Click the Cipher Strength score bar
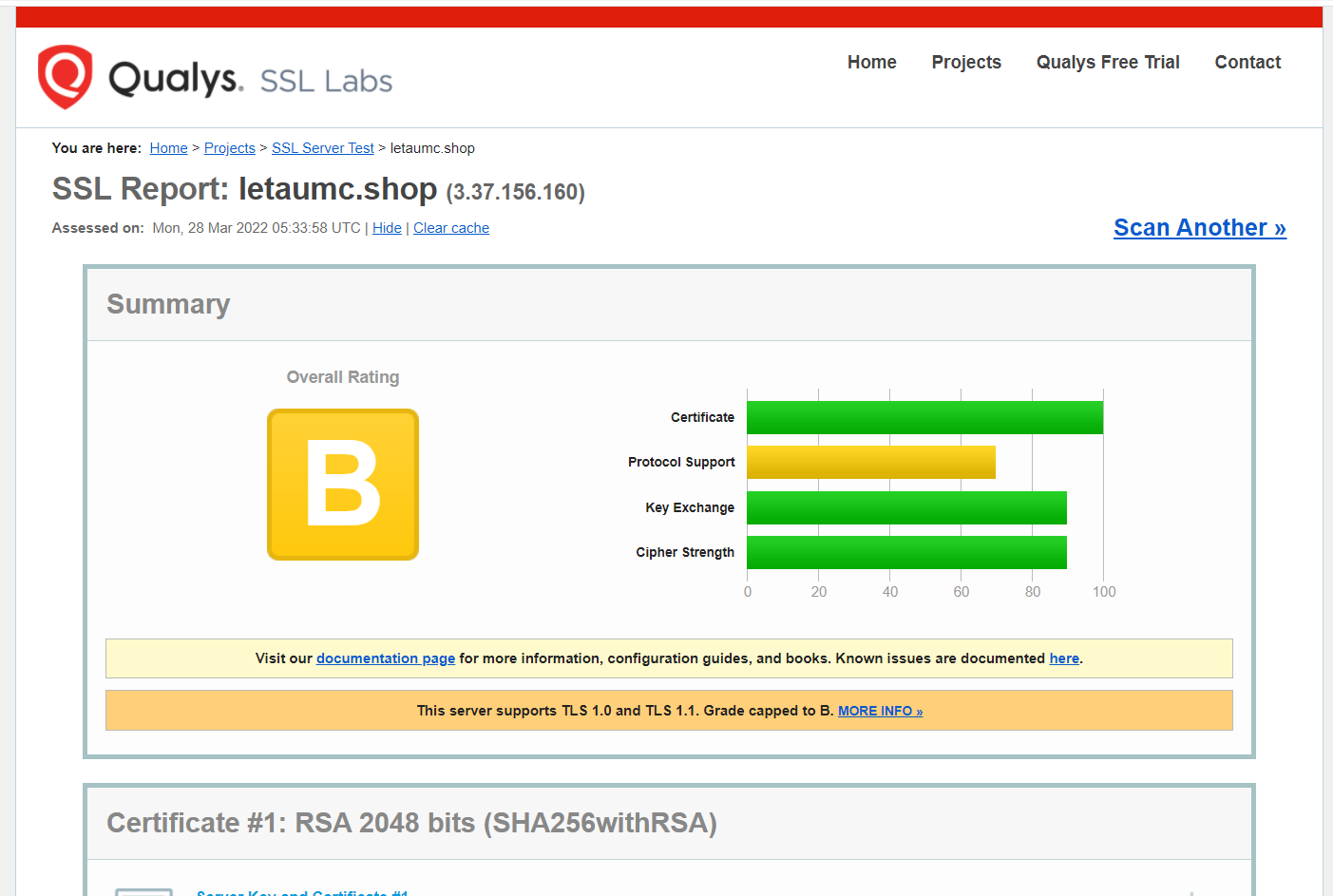The width and height of the screenshot is (1333, 896). tap(906, 552)
